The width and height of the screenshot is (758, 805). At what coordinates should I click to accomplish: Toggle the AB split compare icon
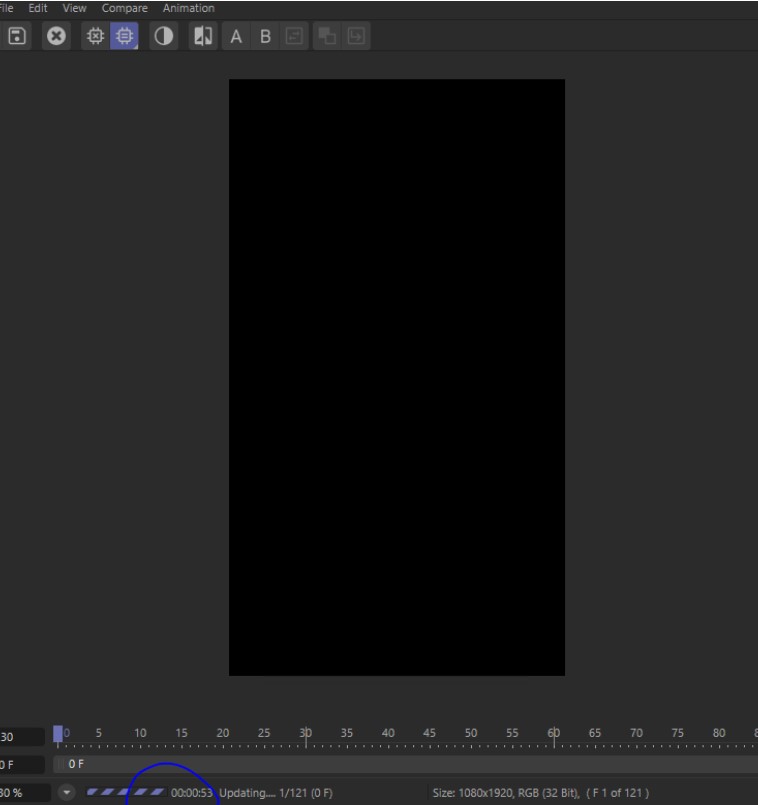click(204, 36)
